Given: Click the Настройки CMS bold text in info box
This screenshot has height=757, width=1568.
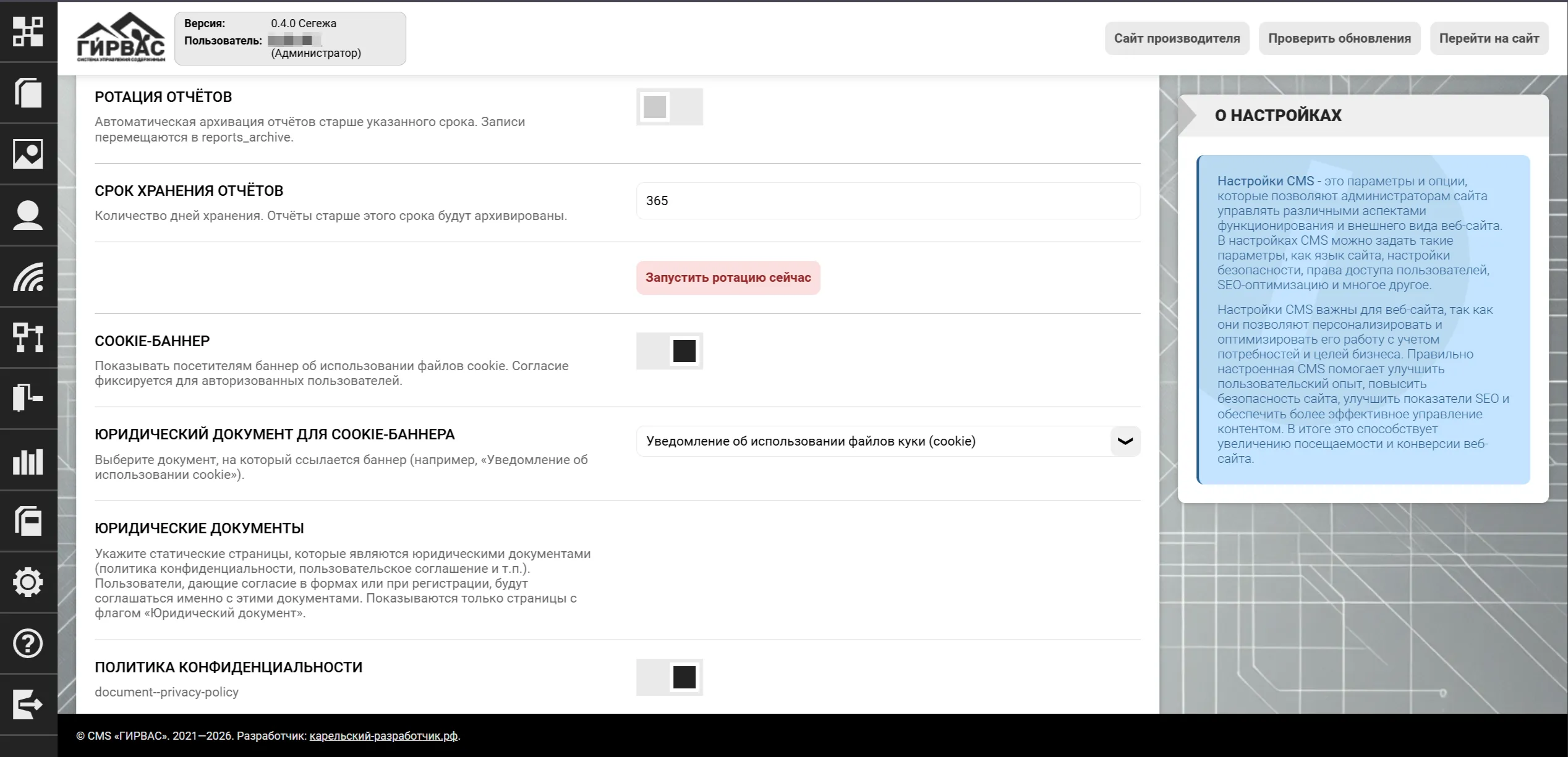Looking at the screenshot, I should tap(1266, 181).
